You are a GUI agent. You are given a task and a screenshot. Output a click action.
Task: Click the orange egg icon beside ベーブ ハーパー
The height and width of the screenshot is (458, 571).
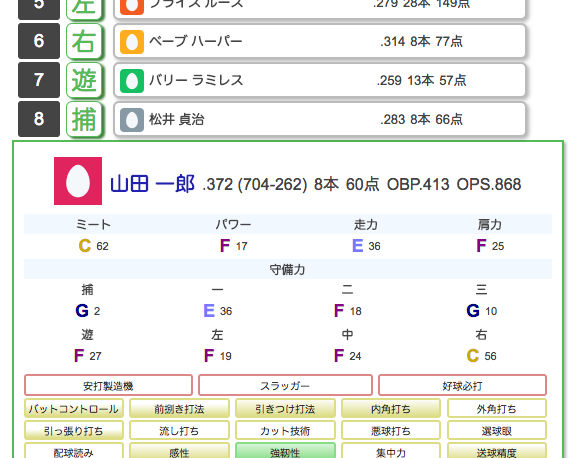click(x=132, y=42)
